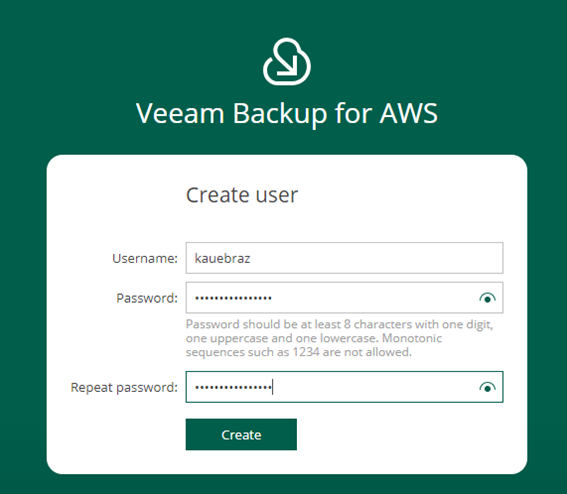Click the "Username:" label

point(145,258)
